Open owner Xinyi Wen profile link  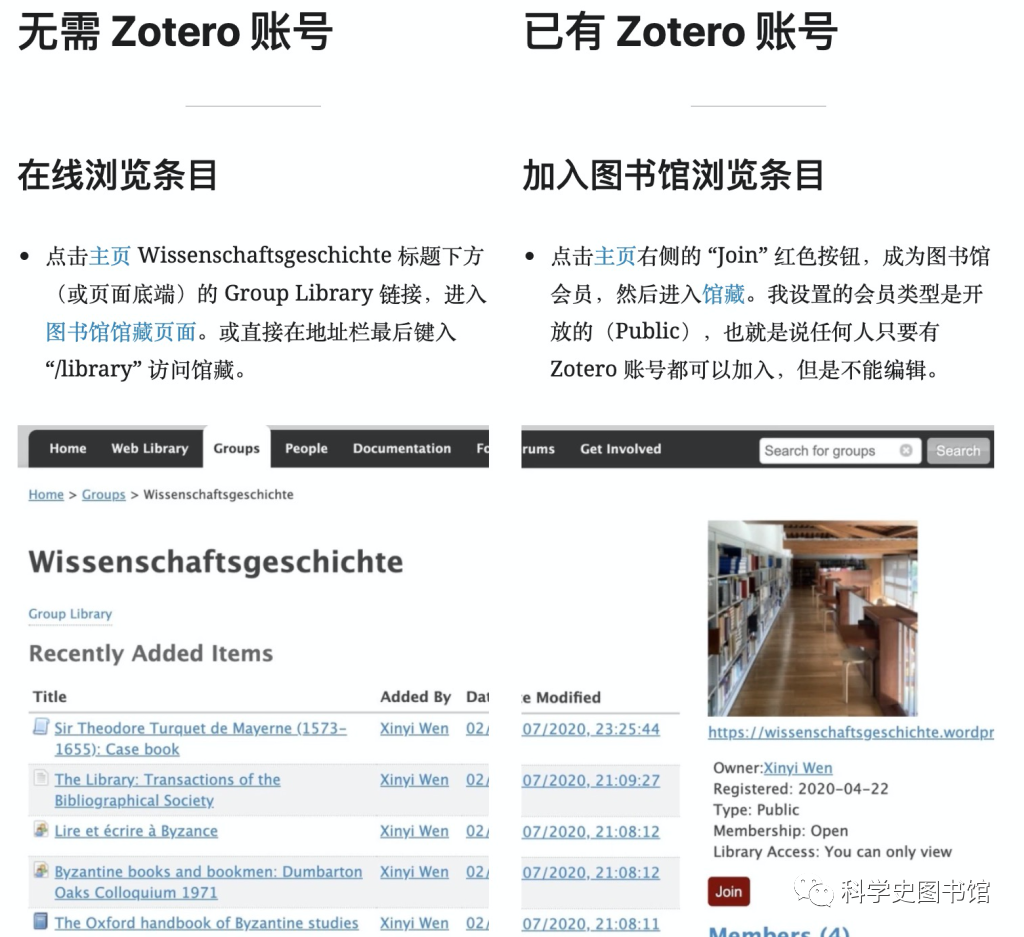pyautogui.click(x=798, y=769)
